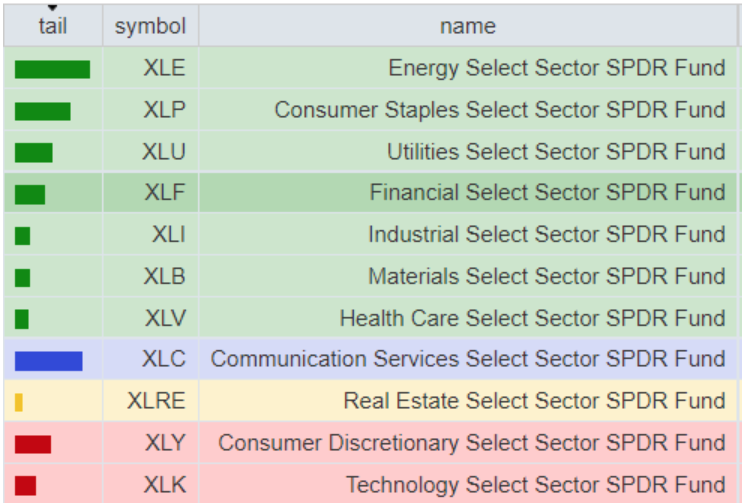This screenshot has width=742, height=504.
Task: Click the green tail bar for XLP
Action: tap(43, 110)
